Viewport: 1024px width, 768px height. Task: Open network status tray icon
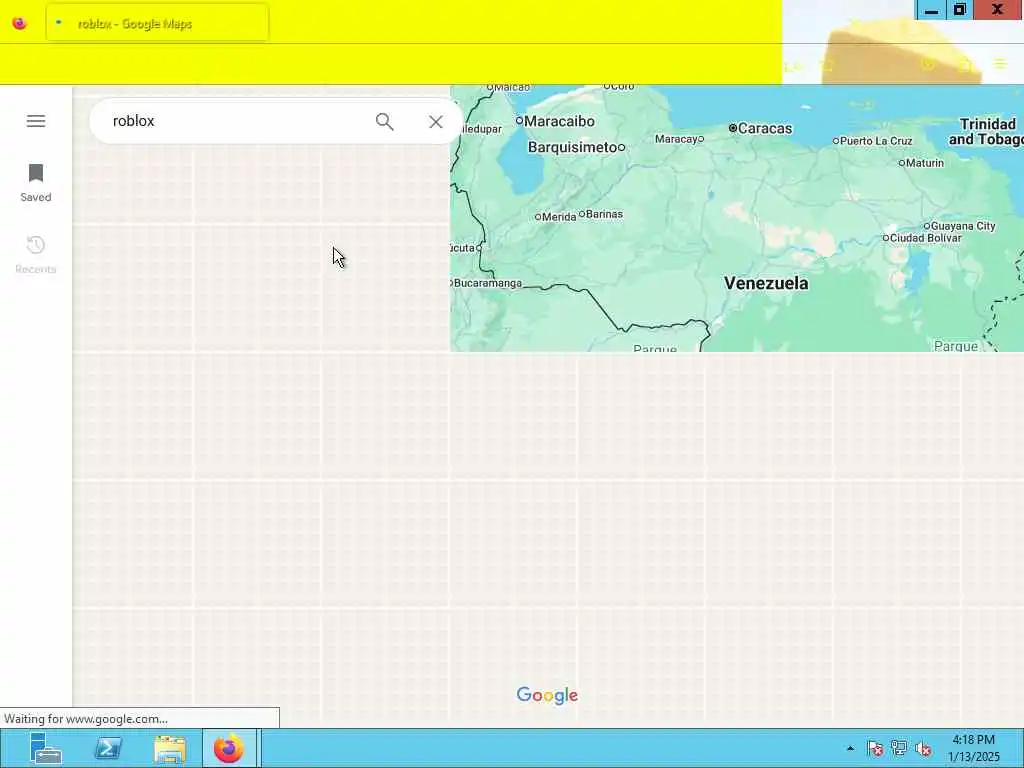[899, 748]
